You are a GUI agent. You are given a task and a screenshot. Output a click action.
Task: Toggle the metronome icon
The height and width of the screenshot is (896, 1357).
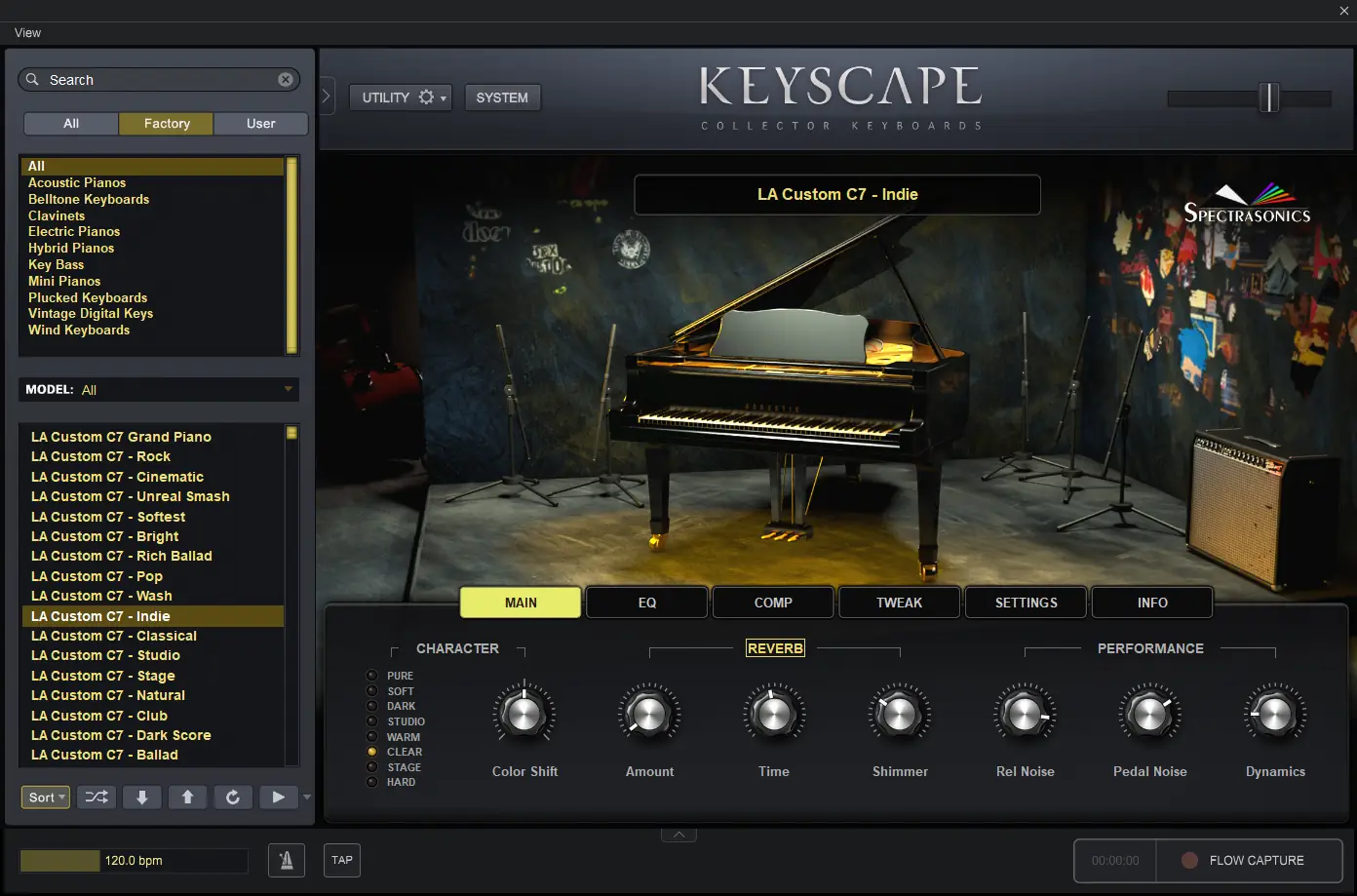287,860
